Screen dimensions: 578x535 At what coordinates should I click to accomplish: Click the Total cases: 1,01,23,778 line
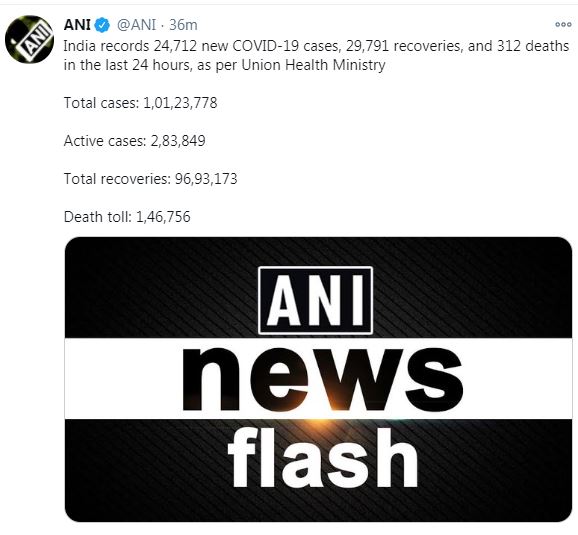coord(140,103)
